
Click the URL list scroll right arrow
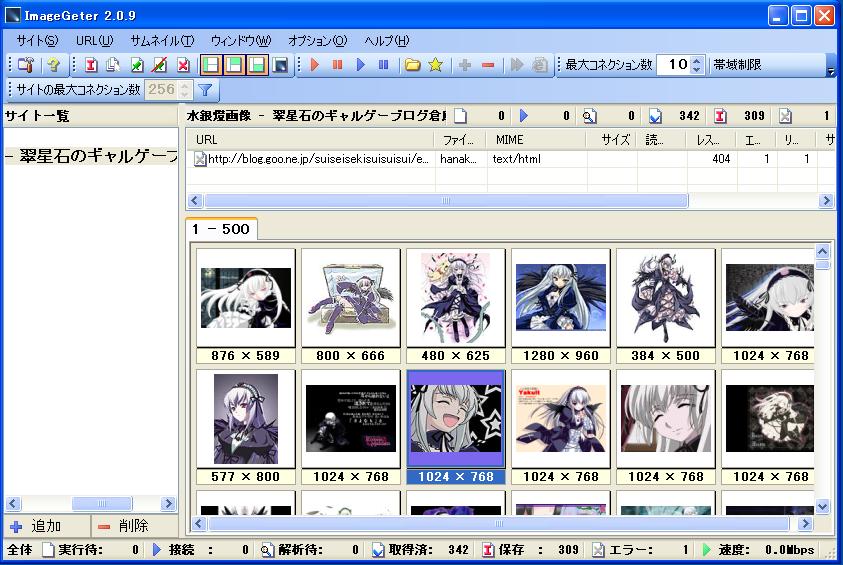pyautogui.click(x=826, y=201)
